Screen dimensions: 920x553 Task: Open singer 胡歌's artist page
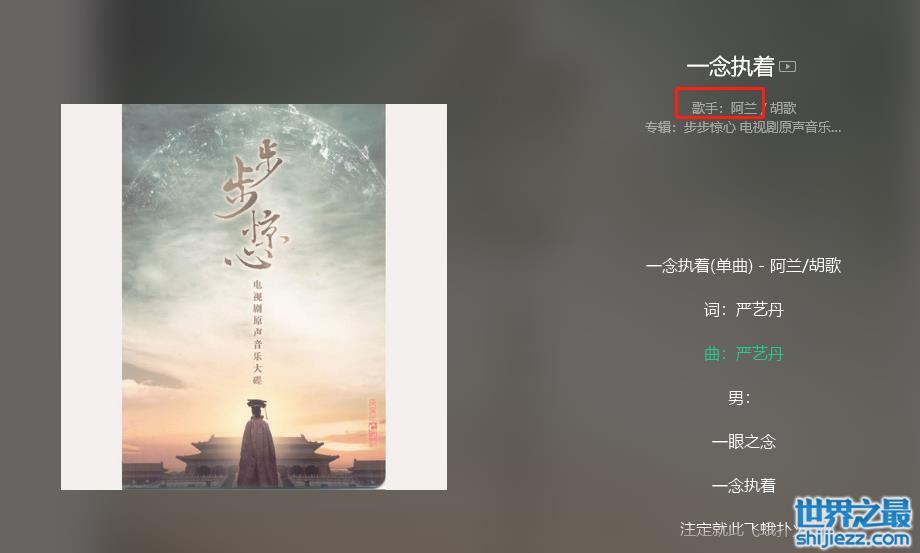coord(783,108)
